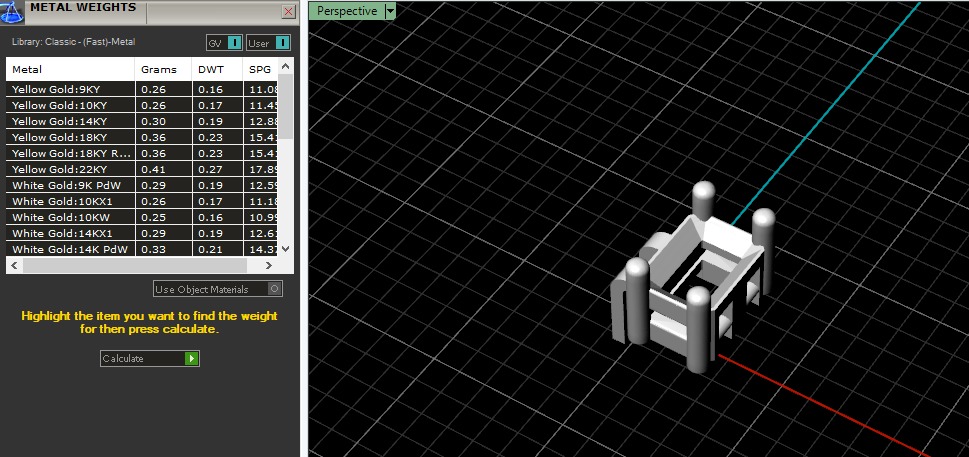Select the Yellow Gold:10KY row

coord(142,105)
